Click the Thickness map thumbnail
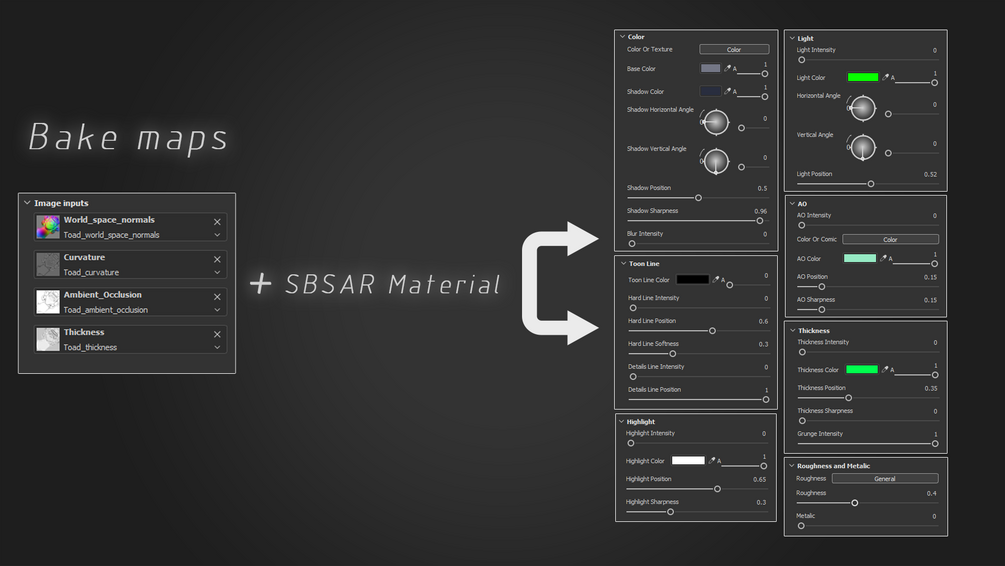This screenshot has width=1005, height=566. click(x=48, y=339)
